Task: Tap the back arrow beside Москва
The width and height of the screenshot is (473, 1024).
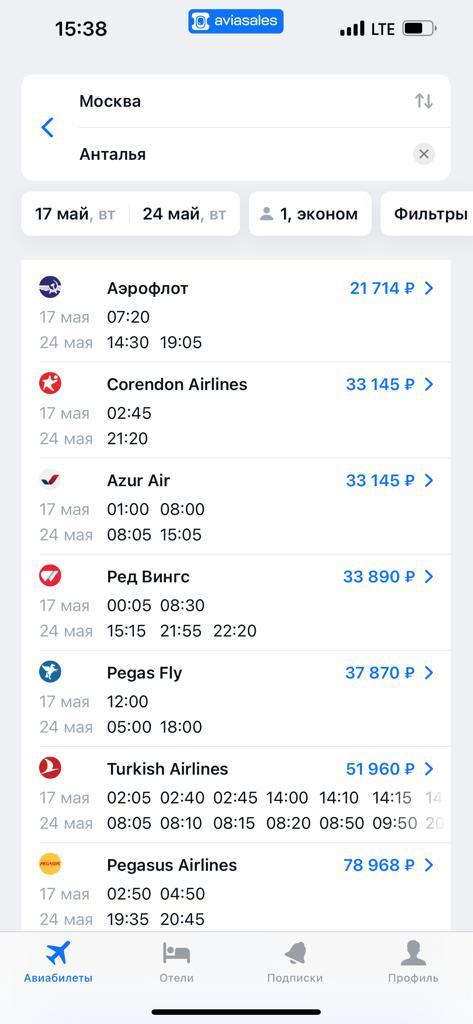Action: point(47,127)
